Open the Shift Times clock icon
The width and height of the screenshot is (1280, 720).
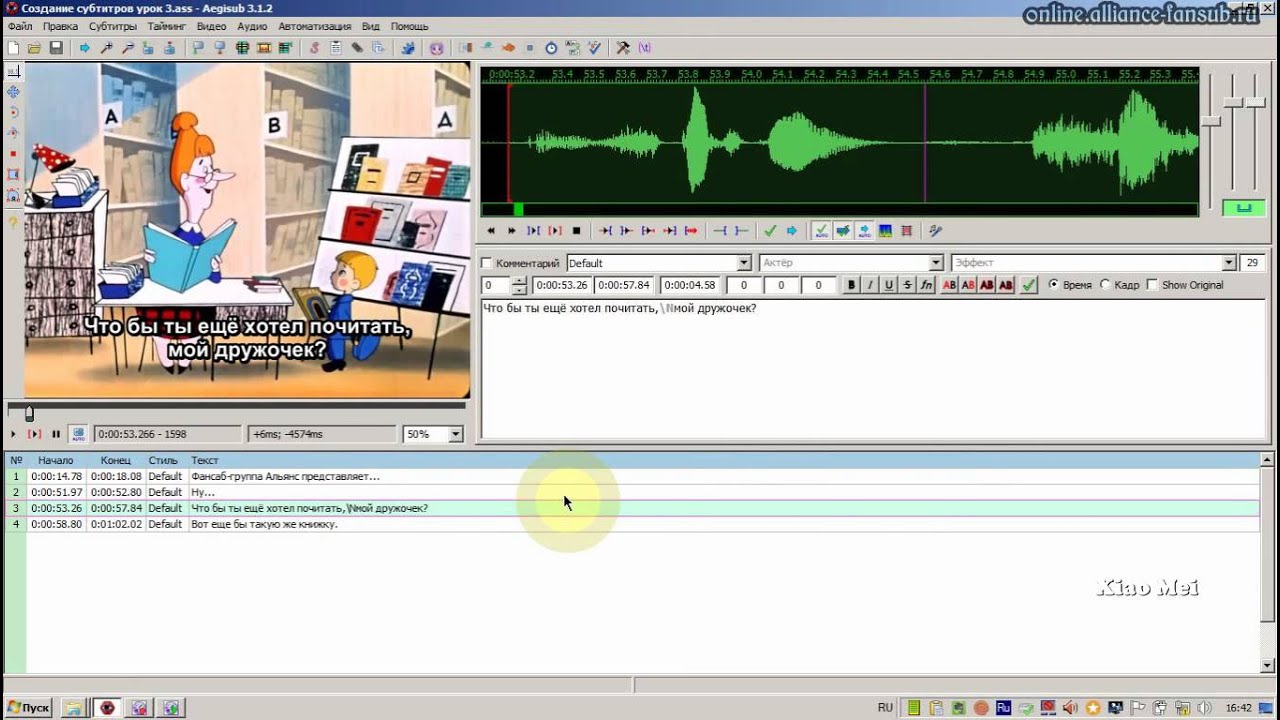551,48
